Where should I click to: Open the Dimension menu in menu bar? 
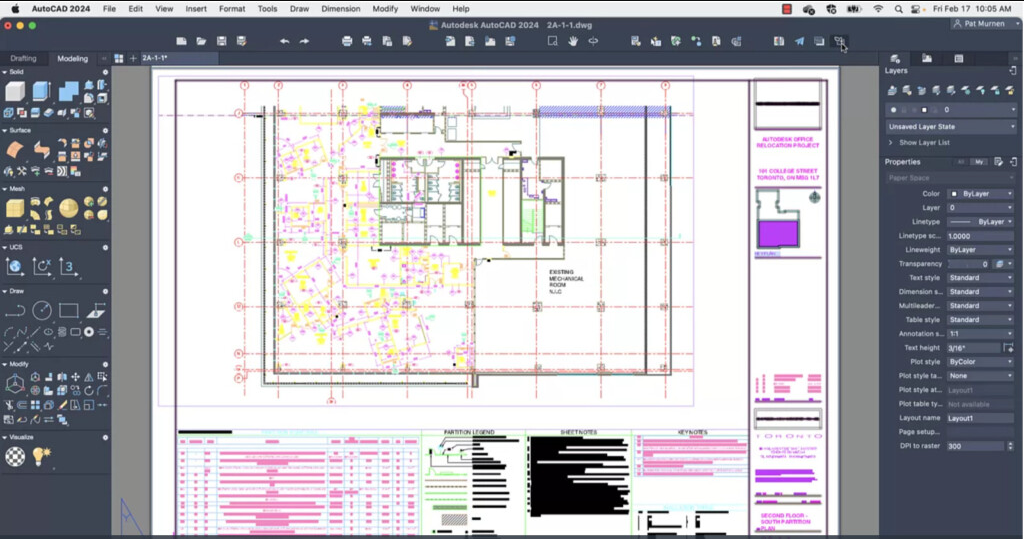point(340,8)
